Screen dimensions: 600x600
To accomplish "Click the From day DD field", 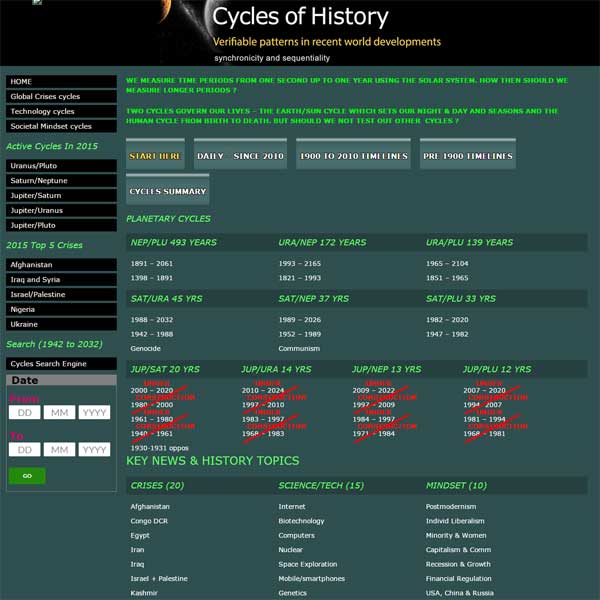I will [24, 412].
